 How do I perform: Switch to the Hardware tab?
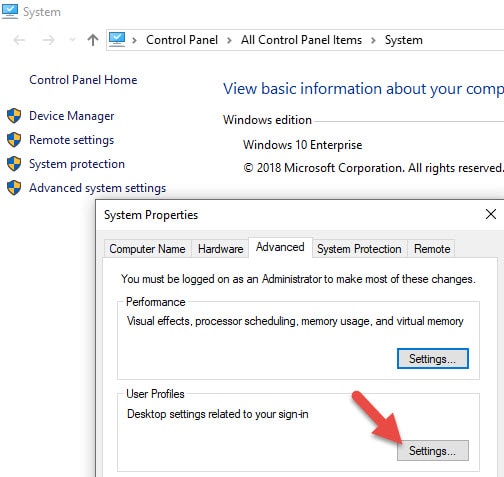click(x=220, y=249)
